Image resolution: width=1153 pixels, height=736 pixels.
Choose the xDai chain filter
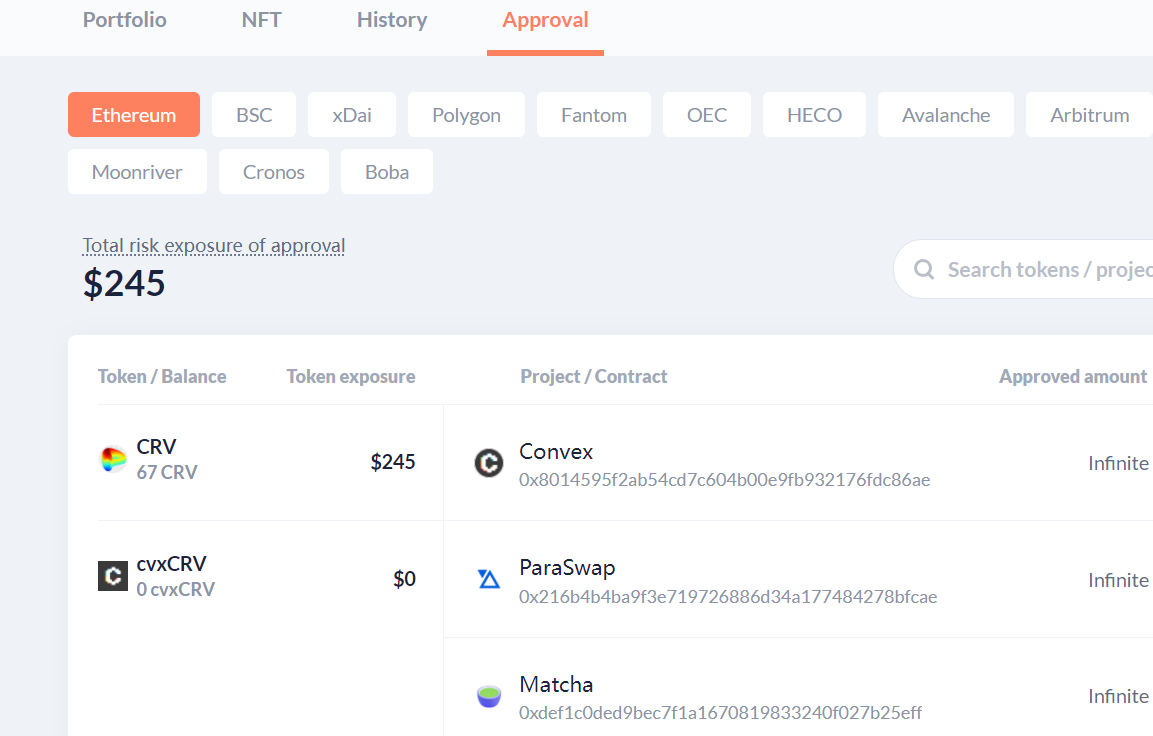pos(351,115)
